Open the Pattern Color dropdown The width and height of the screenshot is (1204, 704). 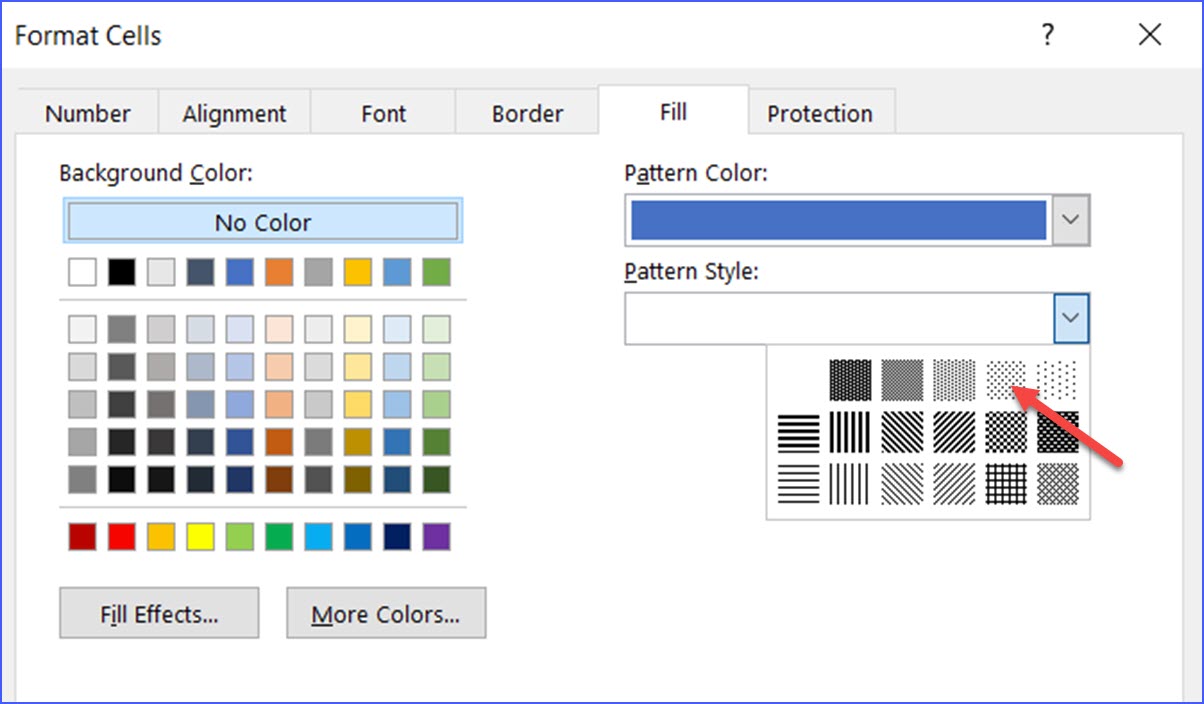coord(1070,219)
